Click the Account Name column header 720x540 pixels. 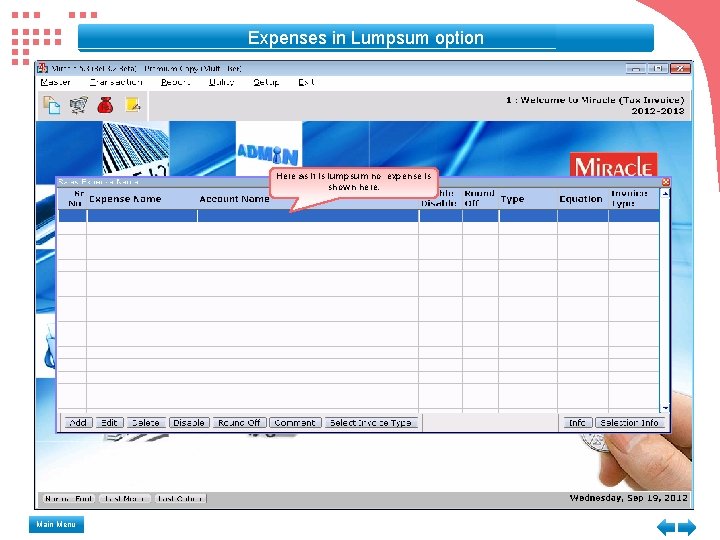click(x=234, y=199)
